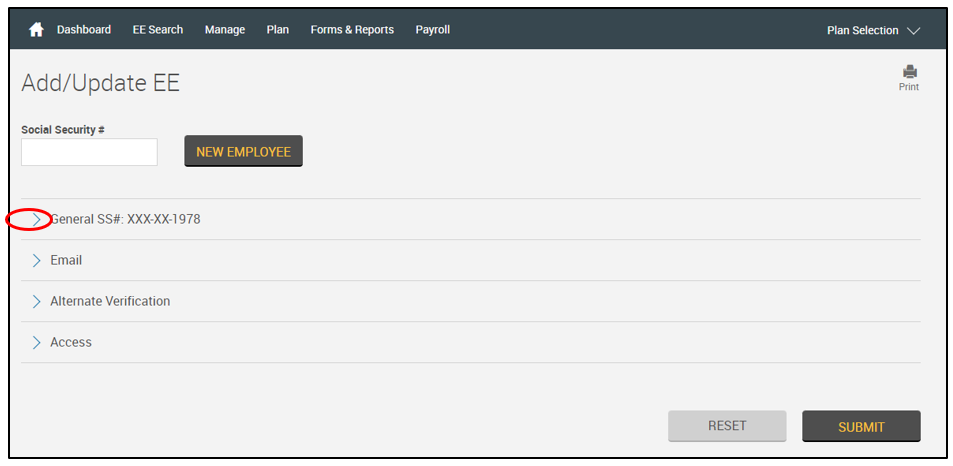Go to EE Search

pos(158,30)
